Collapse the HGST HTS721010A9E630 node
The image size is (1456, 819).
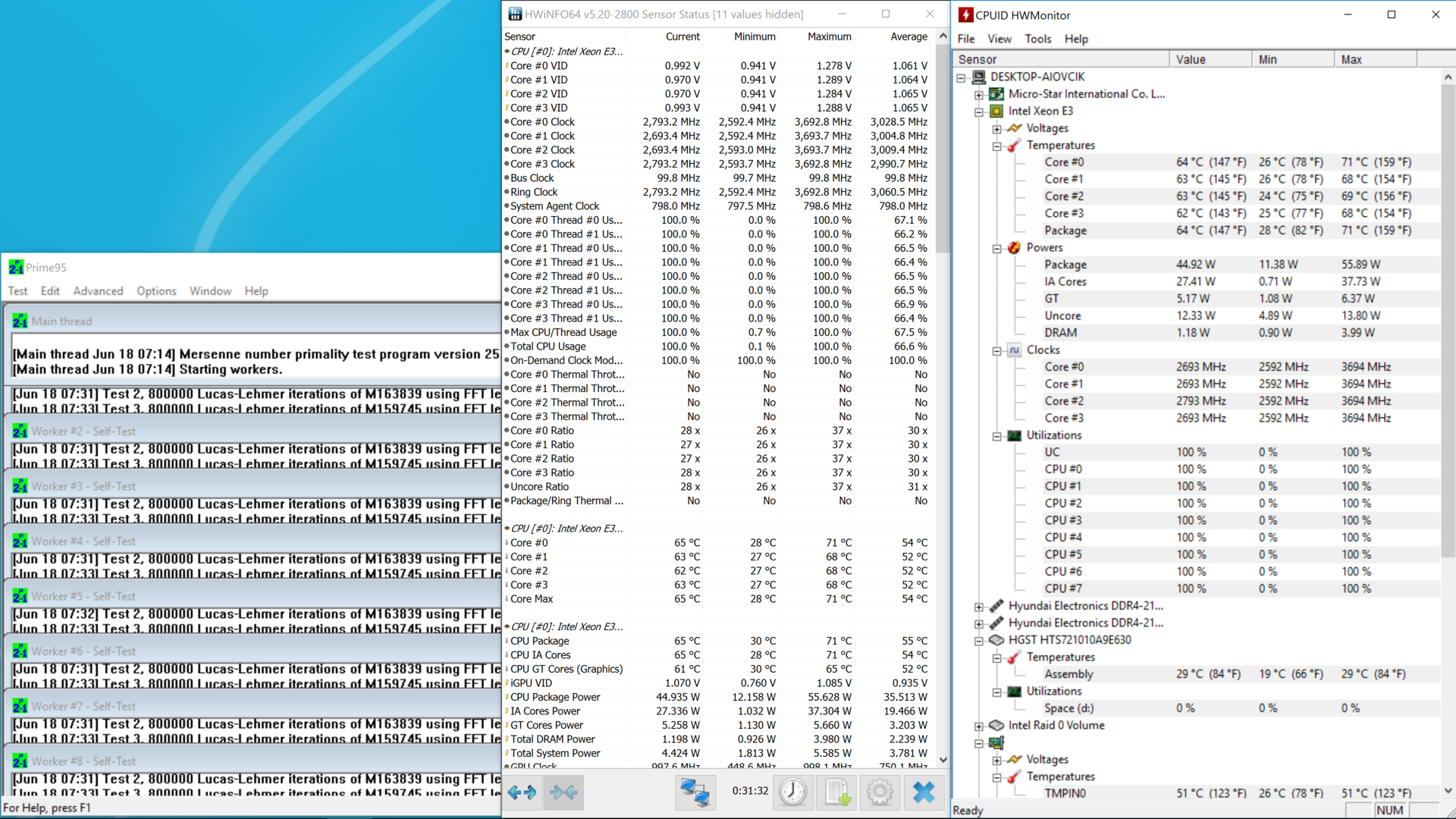click(979, 641)
